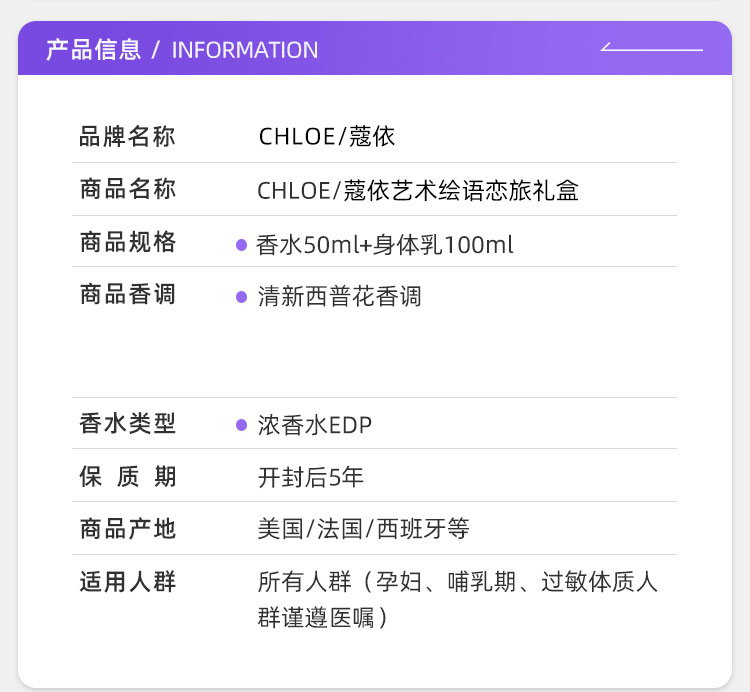Viewport: 750px width, 692px height.
Task: Select the 适用人群 label
Action: [x=127, y=581]
